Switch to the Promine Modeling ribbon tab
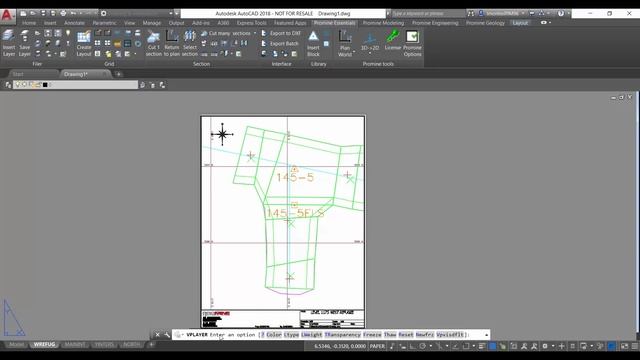Image resolution: width=640 pixels, height=360 pixels. [x=383, y=23]
